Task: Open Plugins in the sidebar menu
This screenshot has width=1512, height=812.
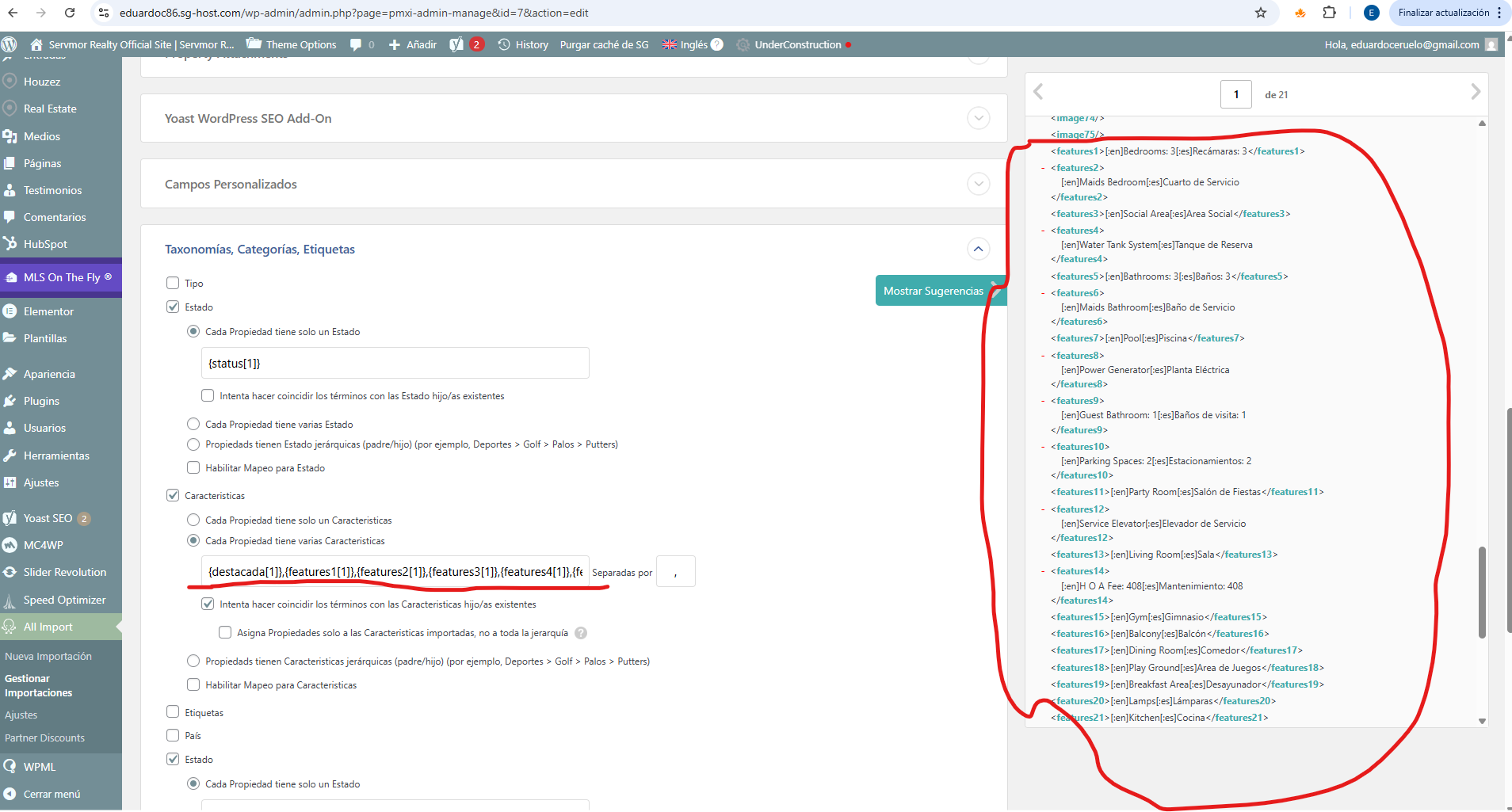Action: point(41,401)
